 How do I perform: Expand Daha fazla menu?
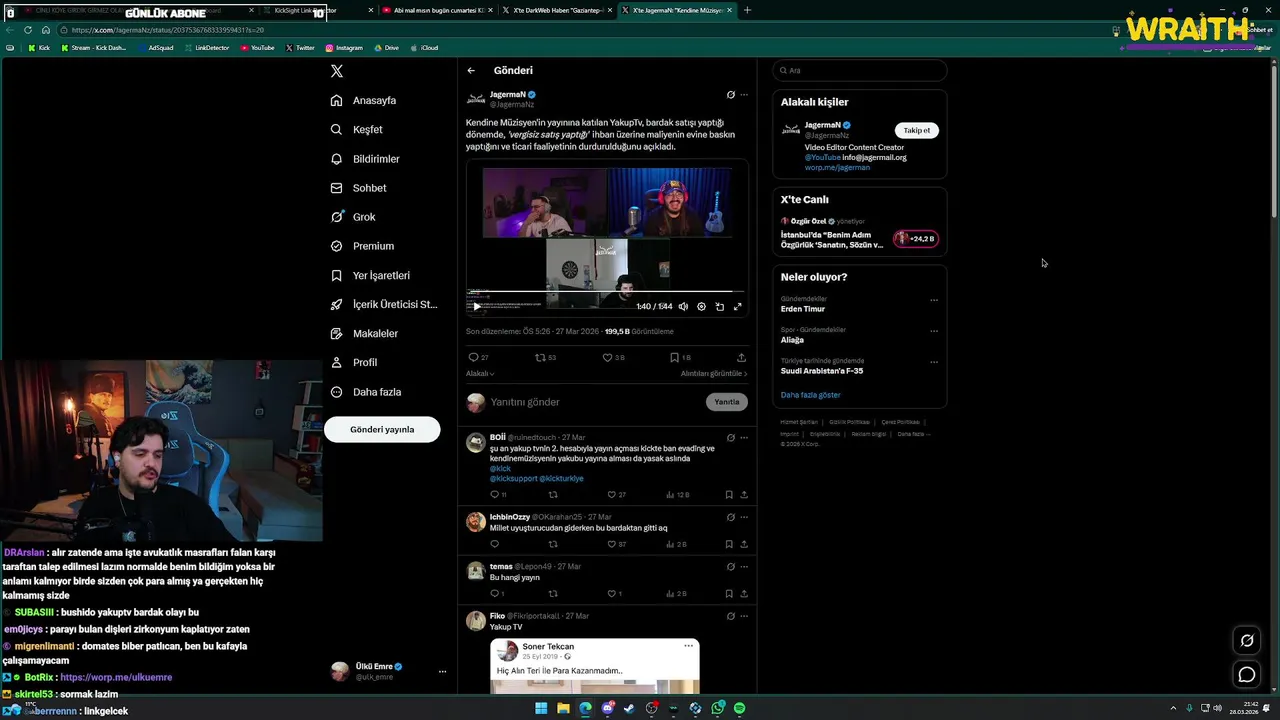(x=366, y=392)
